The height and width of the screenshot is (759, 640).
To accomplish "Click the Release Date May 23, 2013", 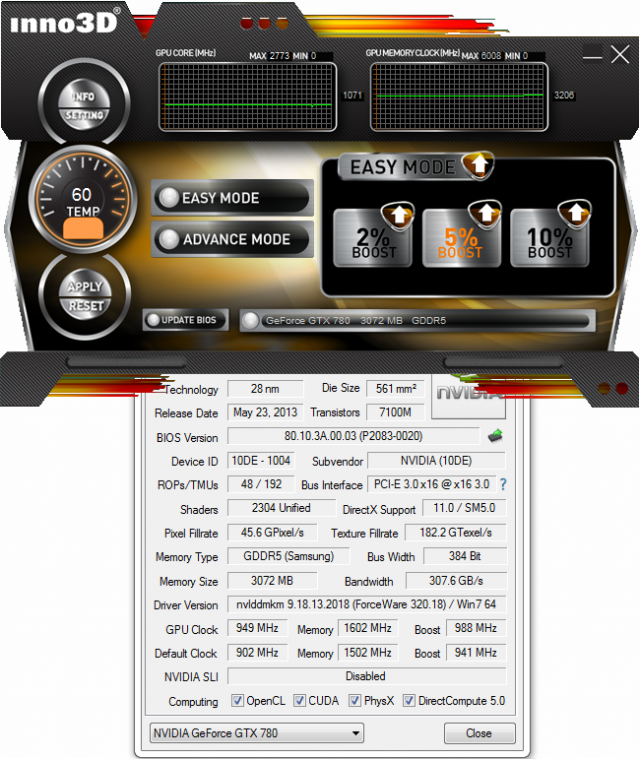I will pos(265,412).
